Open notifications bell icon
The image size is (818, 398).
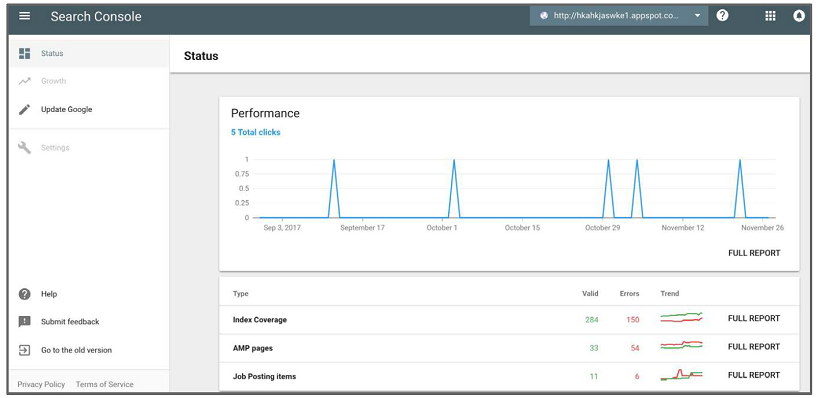[799, 16]
